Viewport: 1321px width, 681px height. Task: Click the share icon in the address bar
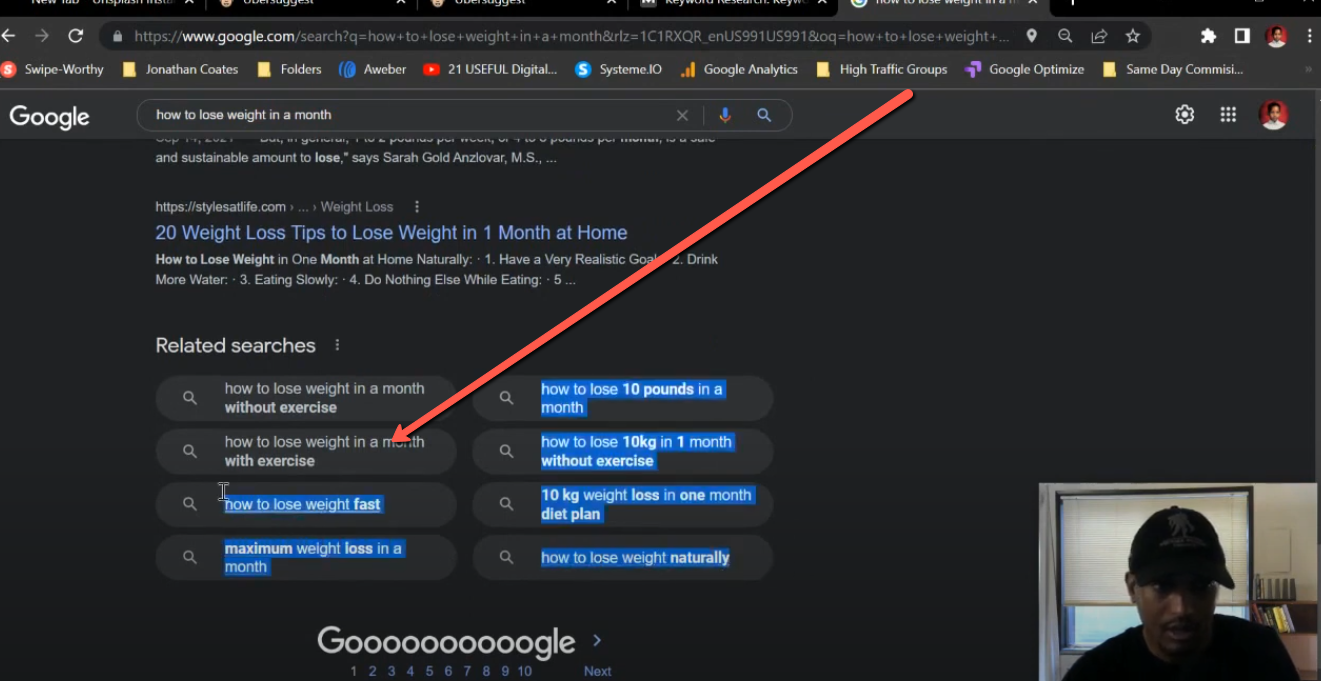[x=1098, y=35]
